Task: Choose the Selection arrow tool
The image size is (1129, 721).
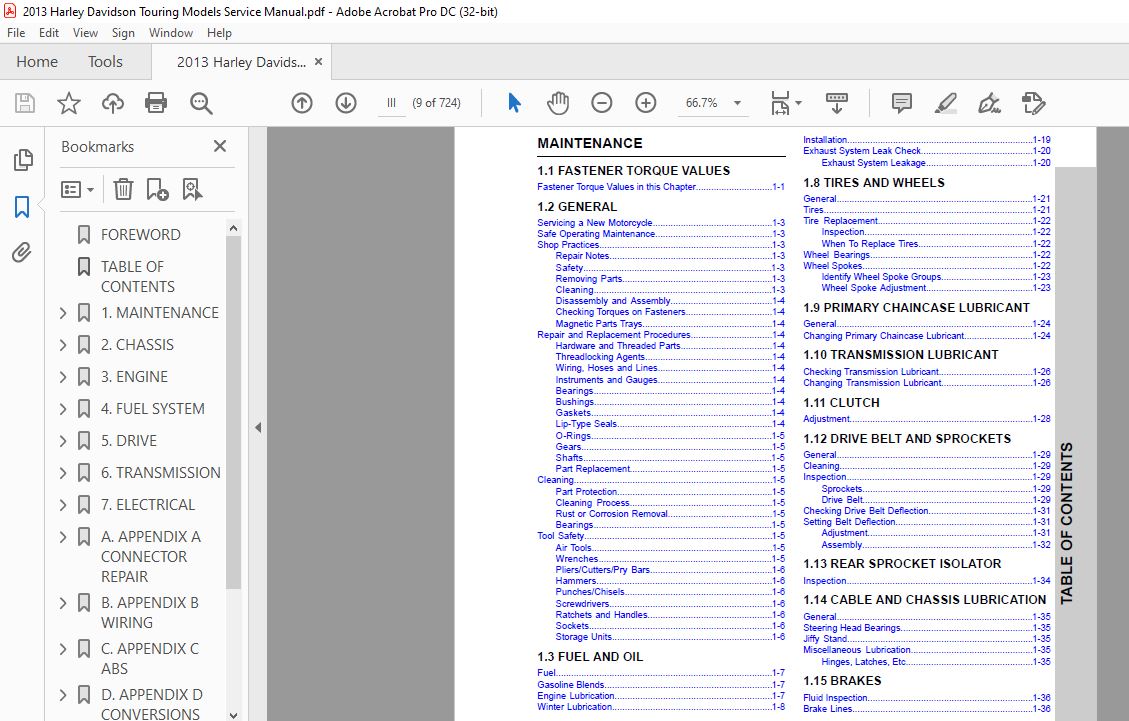Action: (x=514, y=103)
